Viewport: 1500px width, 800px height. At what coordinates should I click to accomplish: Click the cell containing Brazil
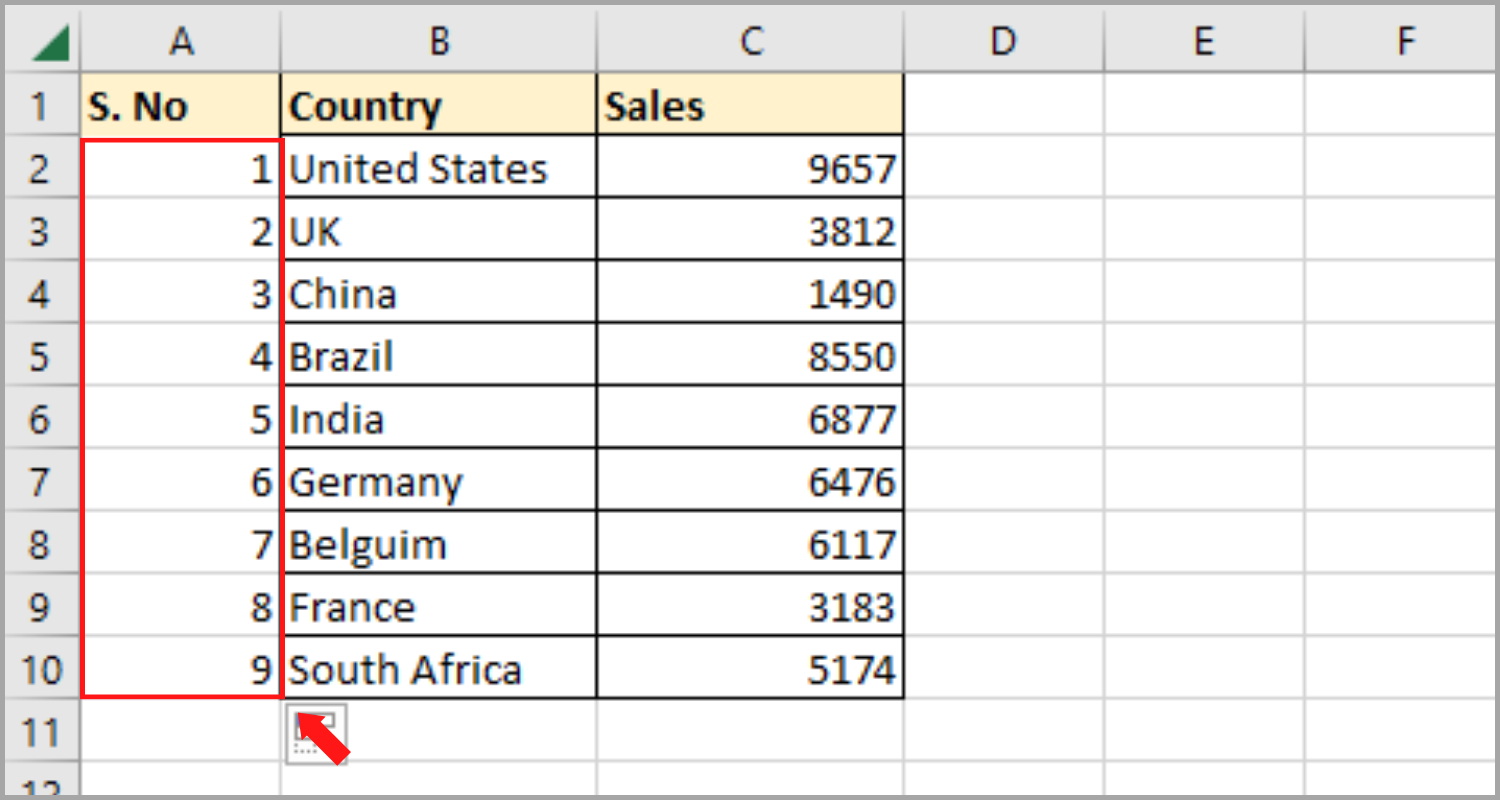coord(438,355)
